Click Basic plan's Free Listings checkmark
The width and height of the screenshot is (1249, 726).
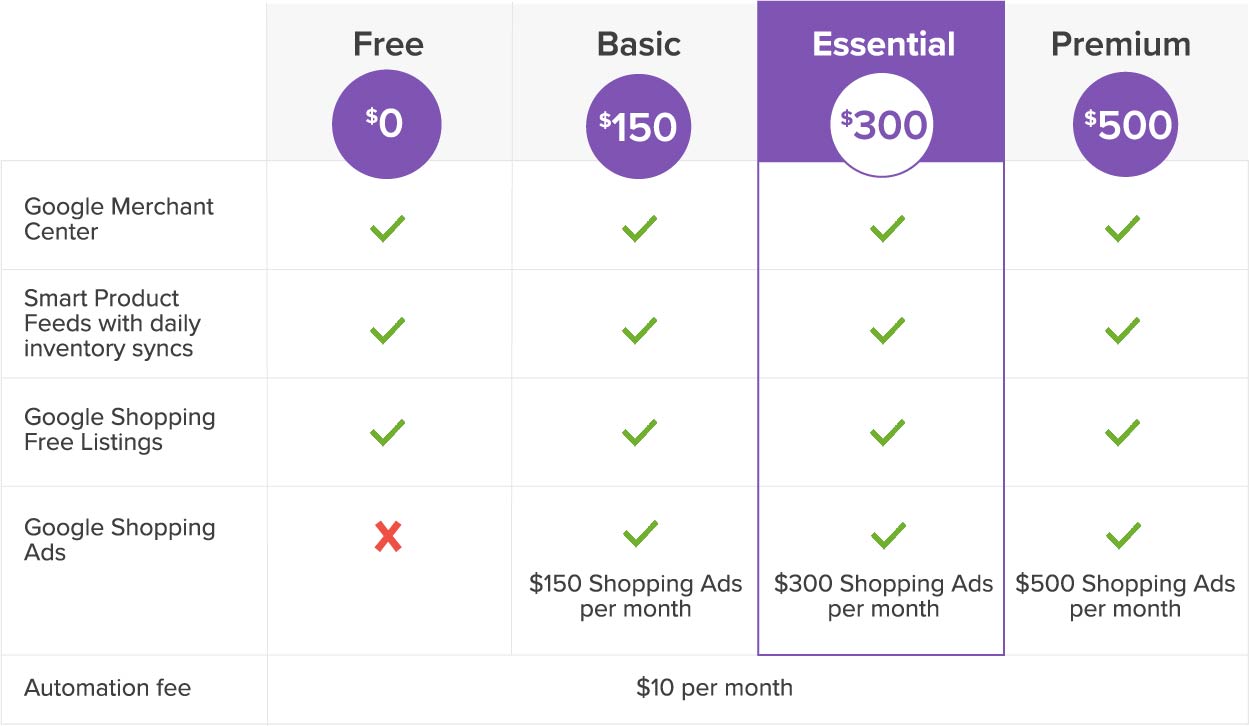click(x=639, y=432)
